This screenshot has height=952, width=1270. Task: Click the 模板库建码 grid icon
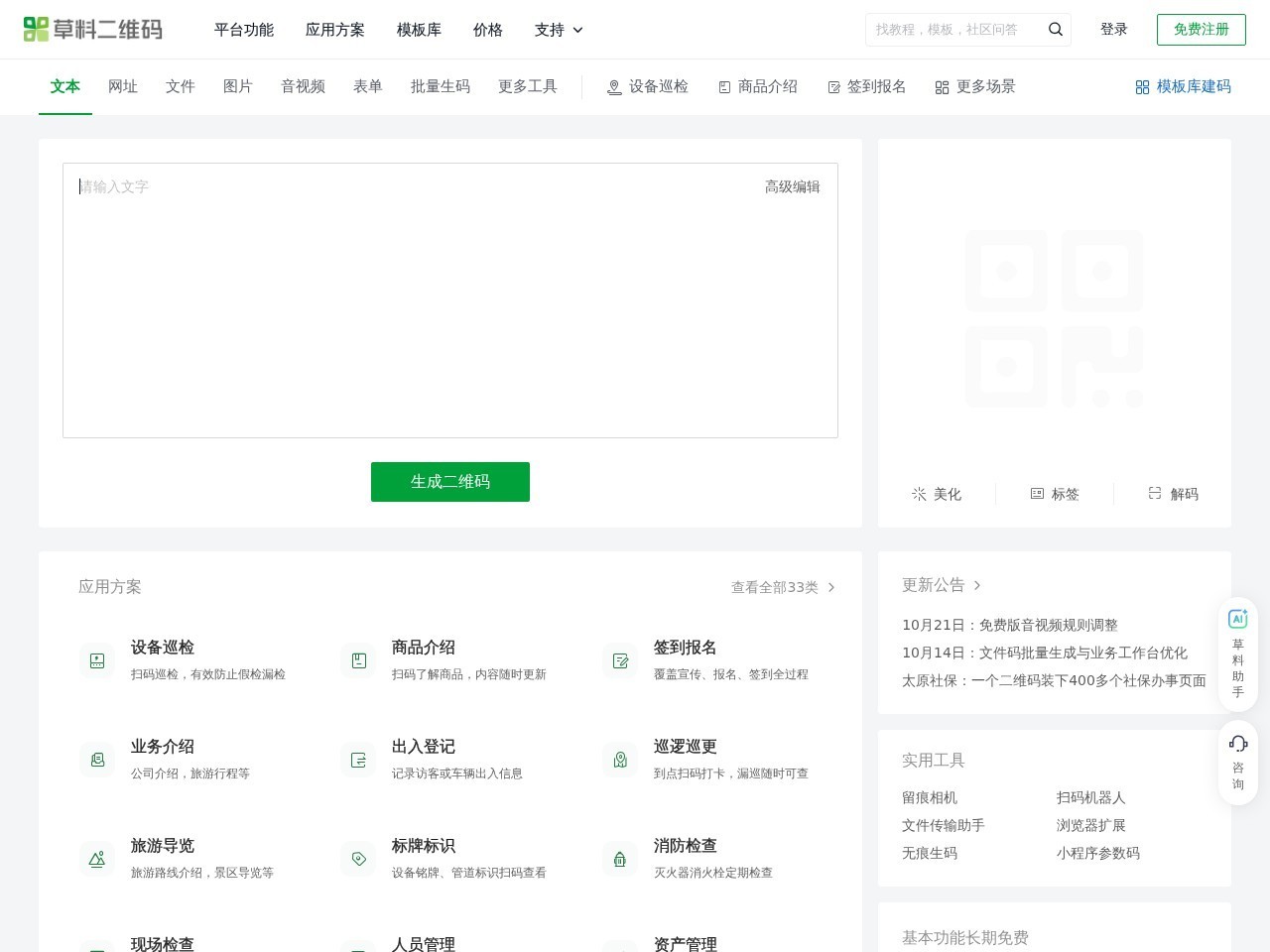(x=1142, y=87)
